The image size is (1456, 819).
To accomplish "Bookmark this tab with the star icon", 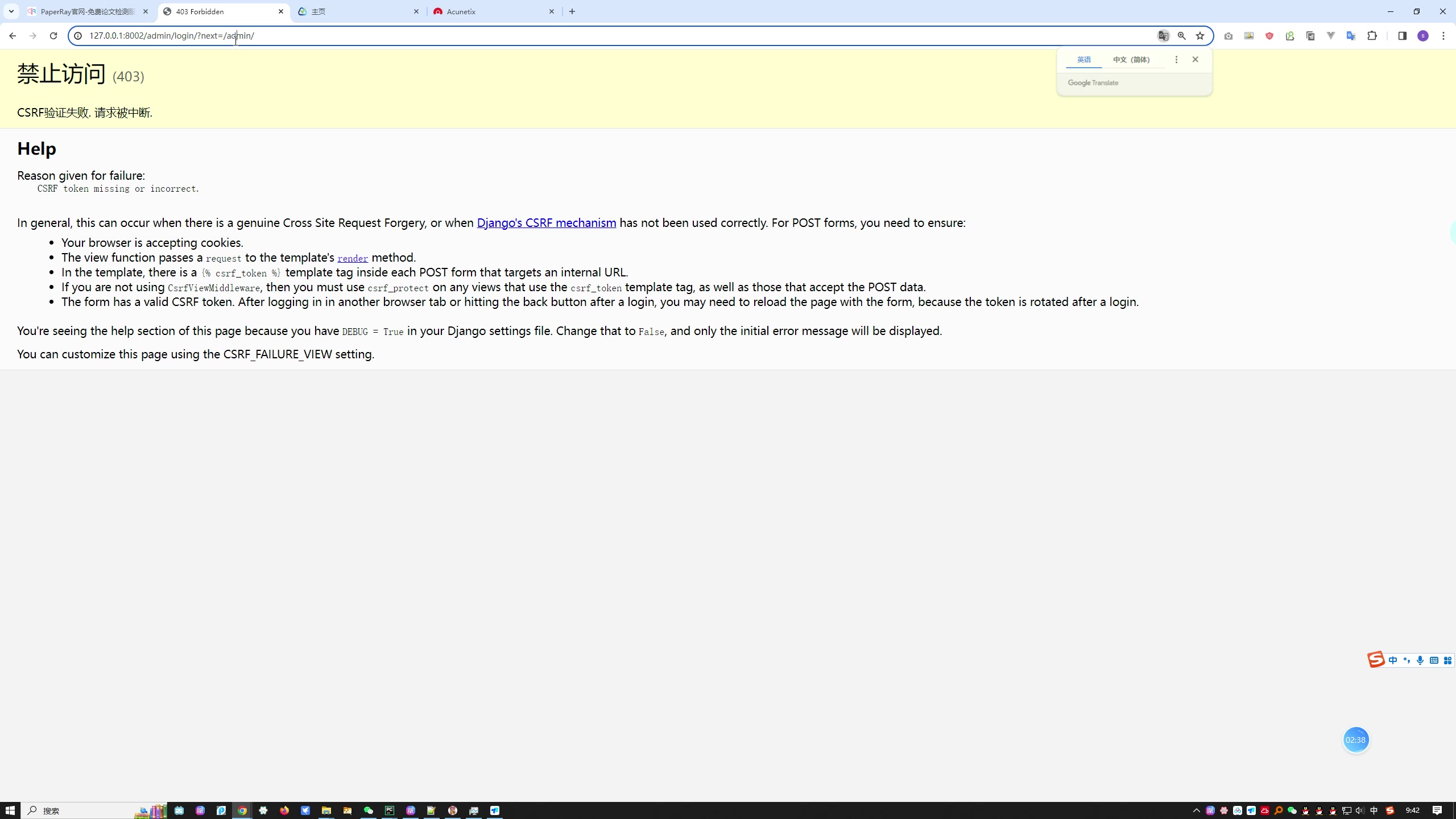I will tap(1200, 35).
